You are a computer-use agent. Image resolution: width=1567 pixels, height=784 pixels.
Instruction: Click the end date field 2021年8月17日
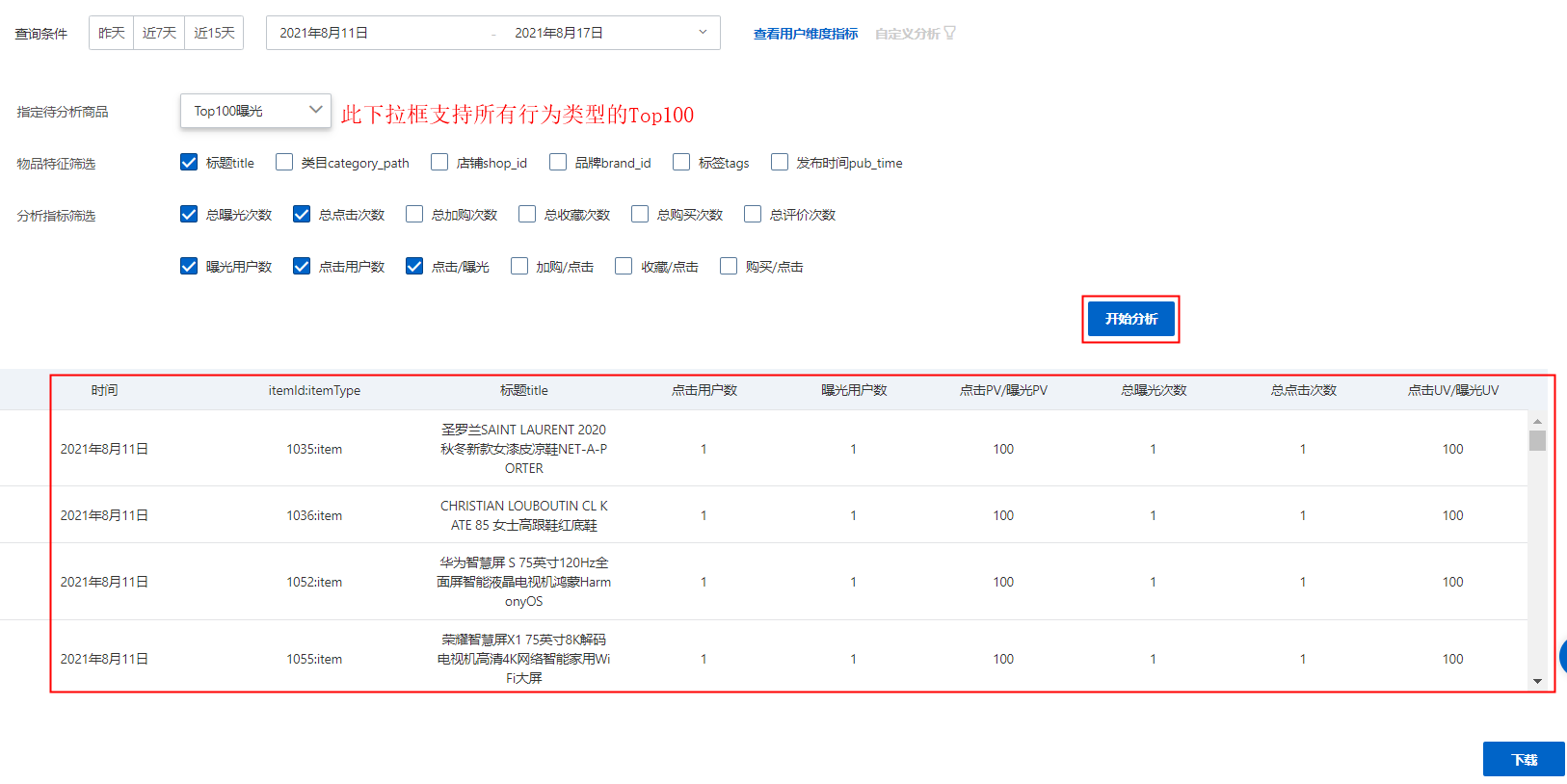tap(559, 33)
